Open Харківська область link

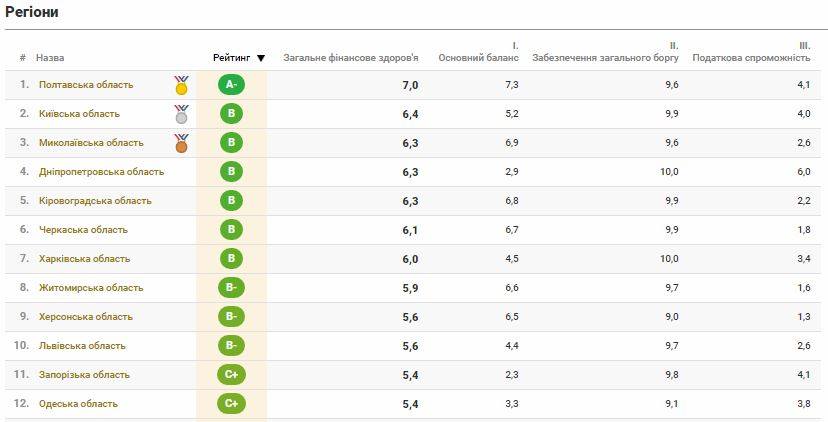(84, 259)
